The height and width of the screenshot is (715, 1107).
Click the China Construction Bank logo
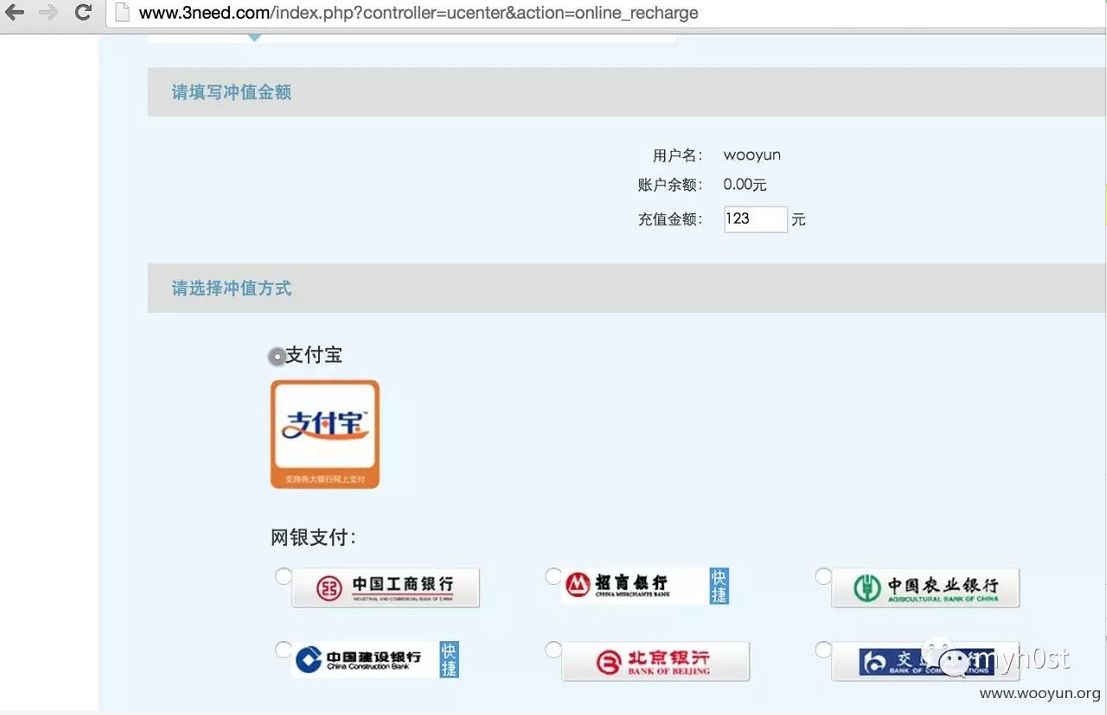coord(375,659)
